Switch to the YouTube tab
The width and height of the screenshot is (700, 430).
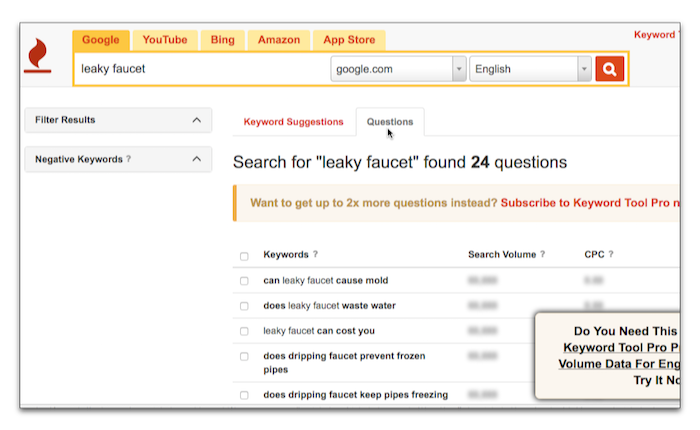coord(165,40)
